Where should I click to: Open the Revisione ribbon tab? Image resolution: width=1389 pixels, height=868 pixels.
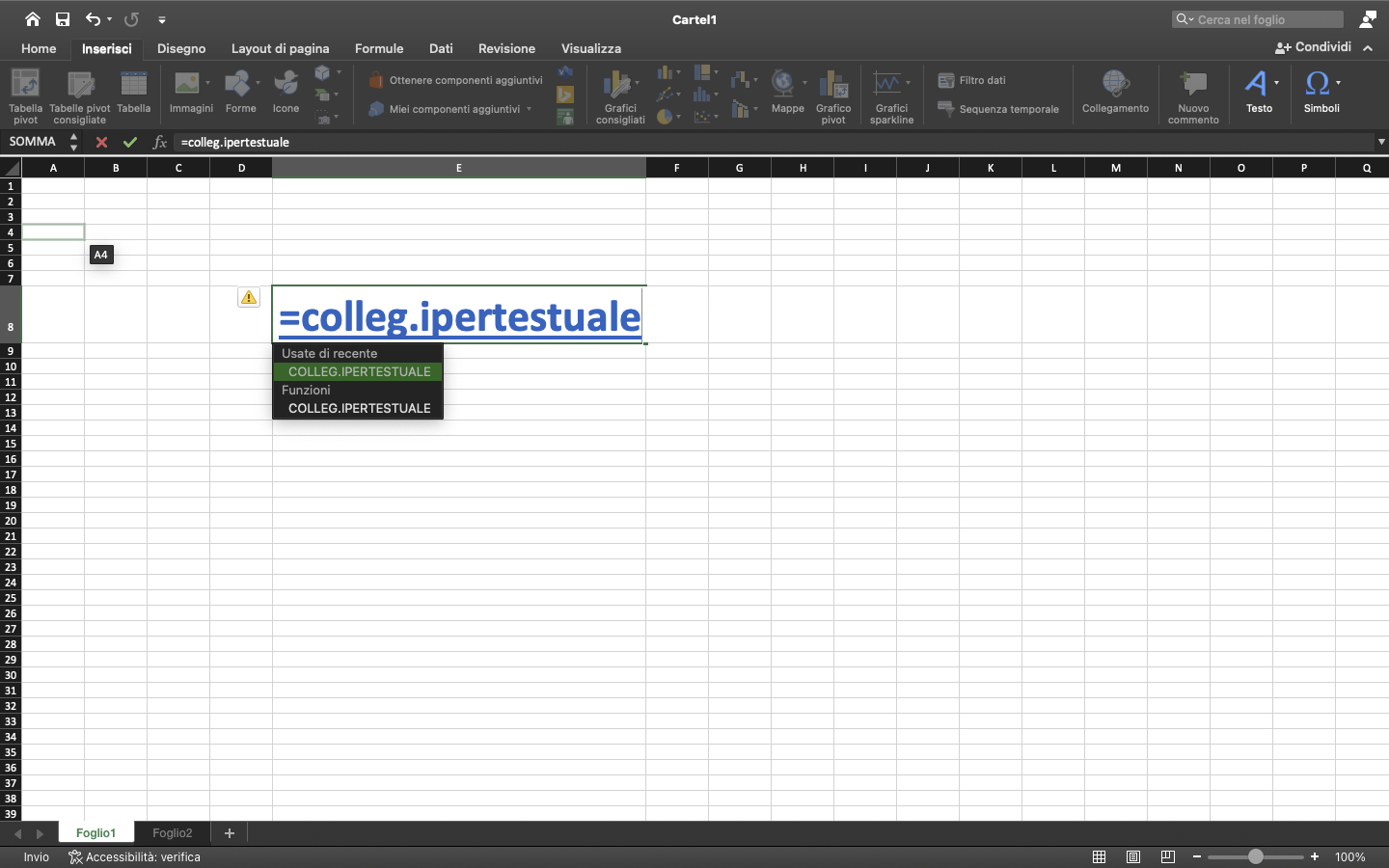point(506,48)
